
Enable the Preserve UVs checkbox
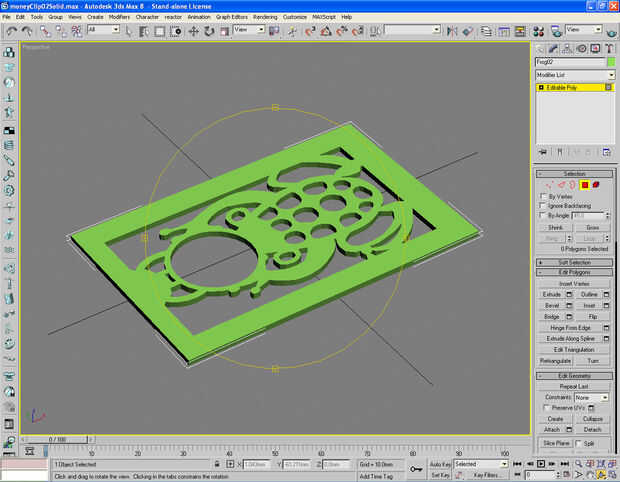pyautogui.click(x=547, y=408)
